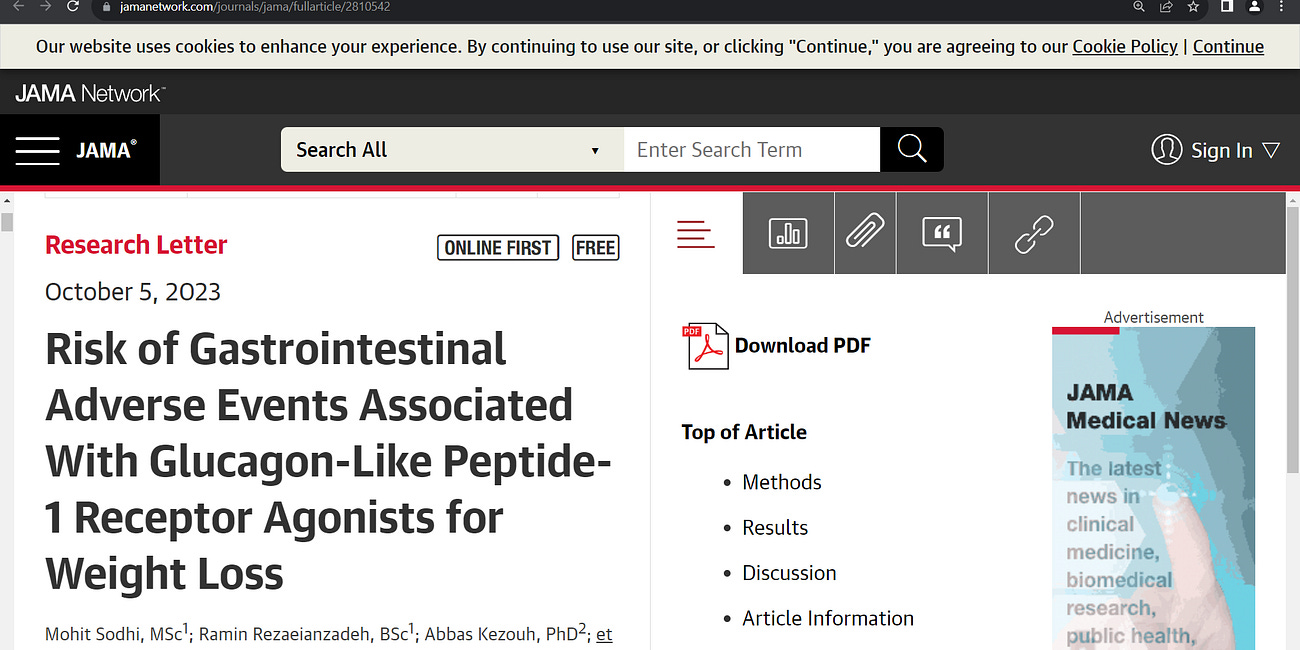Focus the Enter Search Term field
This screenshot has width=1300, height=650.
[752, 150]
